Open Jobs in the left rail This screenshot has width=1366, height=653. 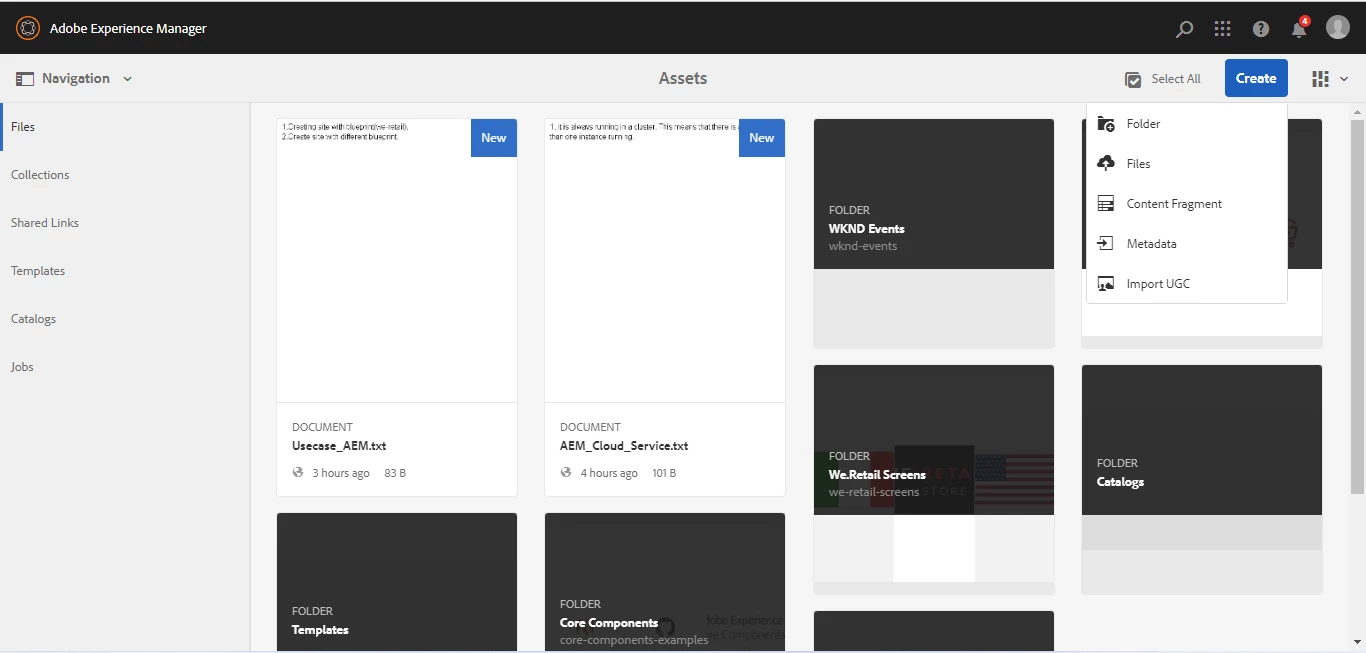tap(125, 367)
